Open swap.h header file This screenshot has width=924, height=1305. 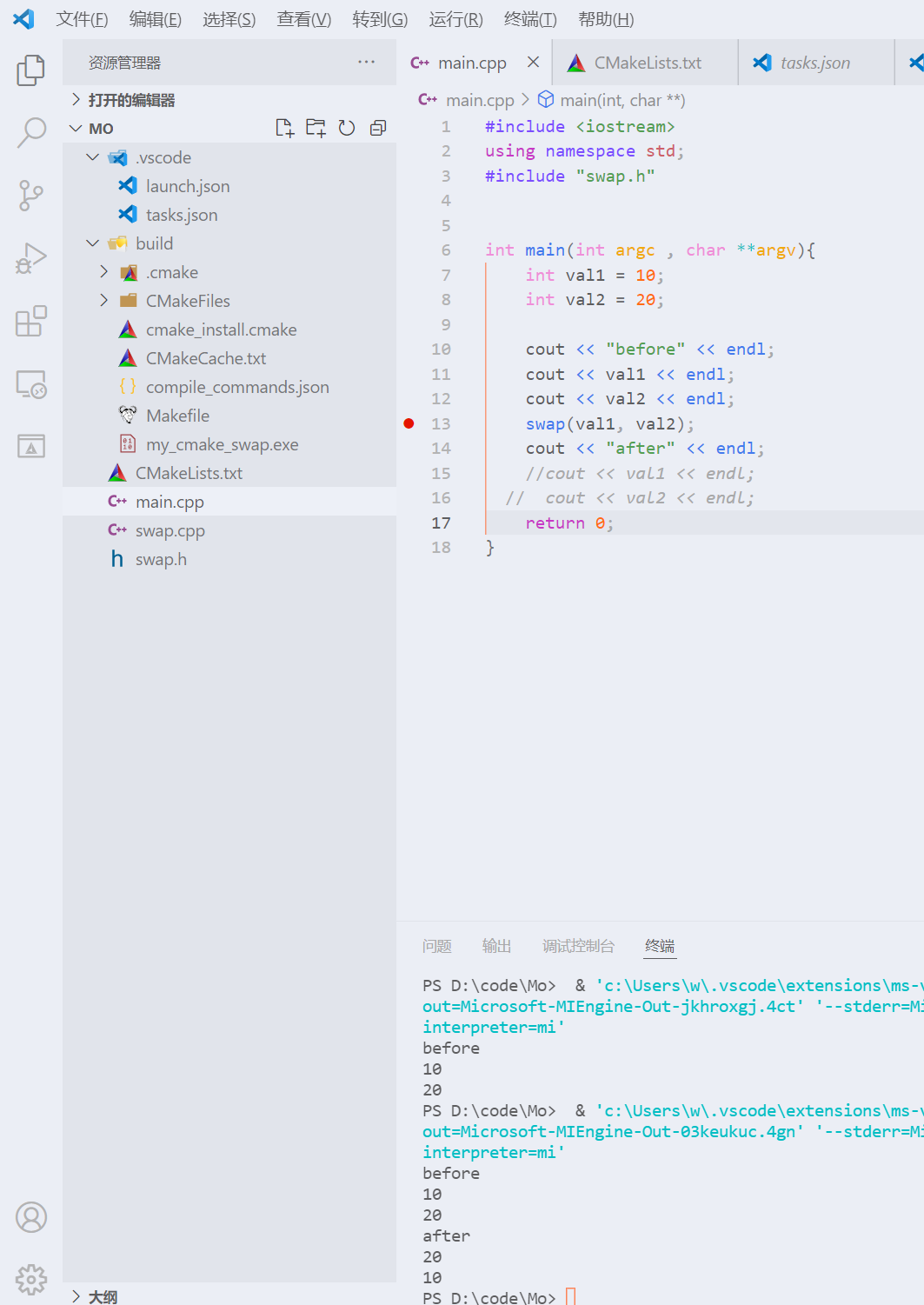coord(229,559)
